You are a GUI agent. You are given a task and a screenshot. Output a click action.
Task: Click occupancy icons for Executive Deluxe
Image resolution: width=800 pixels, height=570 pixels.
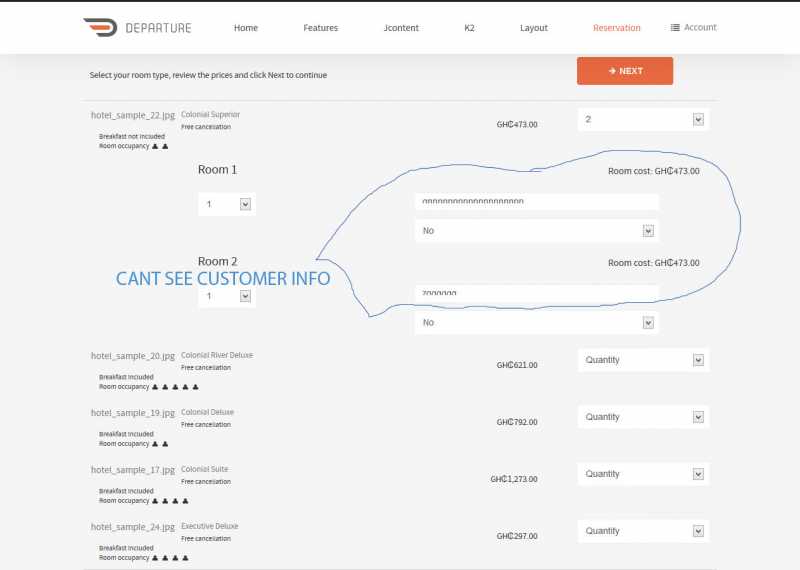click(x=170, y=557)
